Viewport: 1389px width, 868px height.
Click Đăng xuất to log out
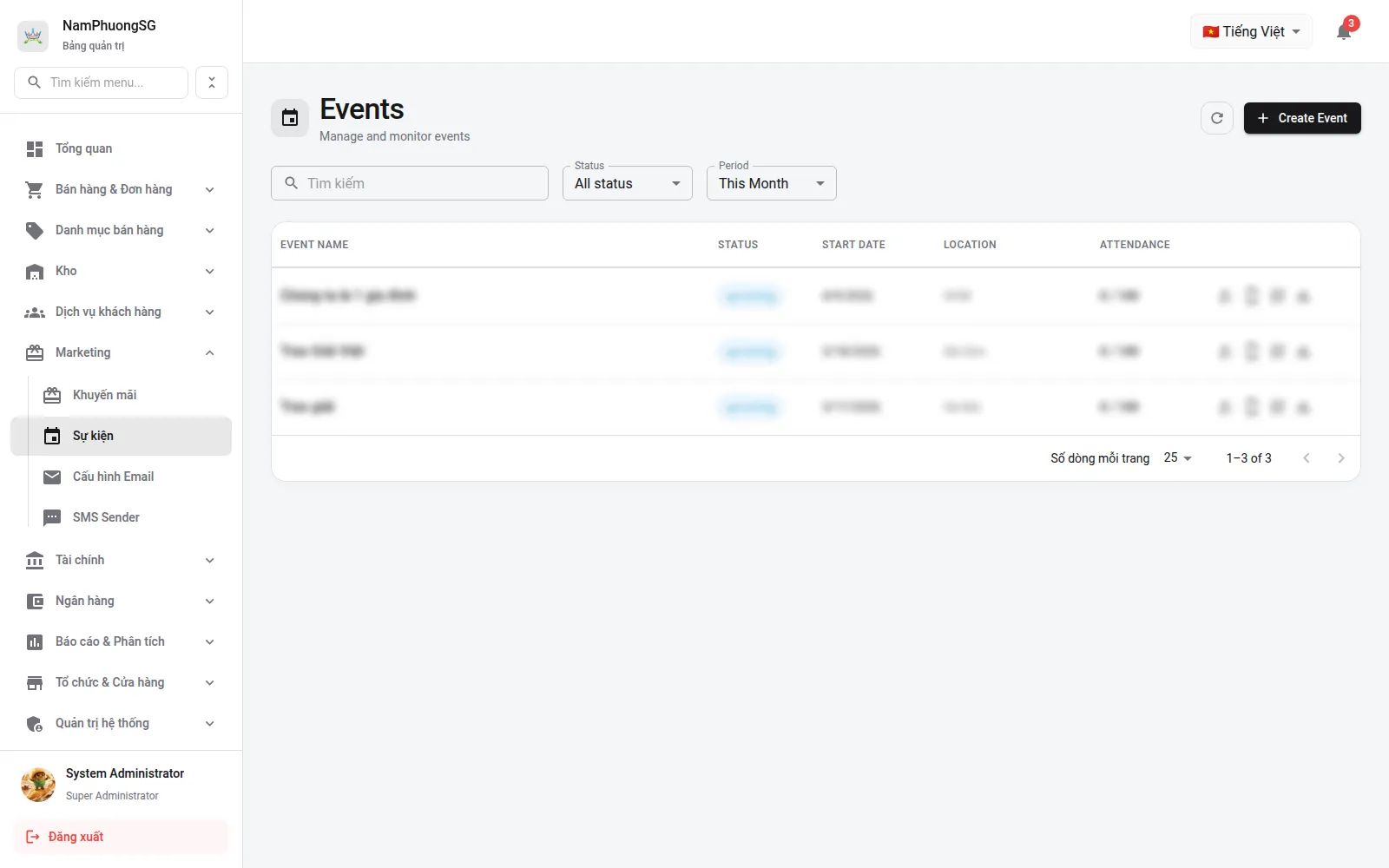coord(121,837)
